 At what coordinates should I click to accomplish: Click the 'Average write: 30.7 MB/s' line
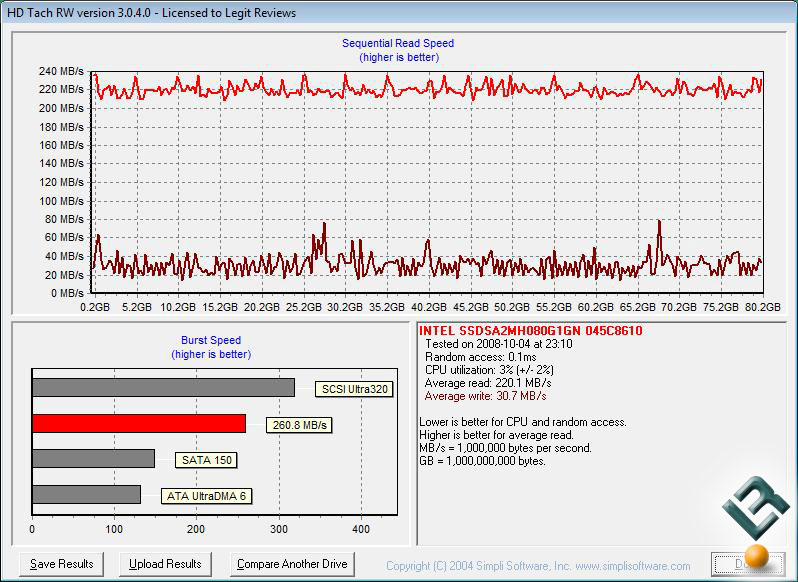[486, 396]
